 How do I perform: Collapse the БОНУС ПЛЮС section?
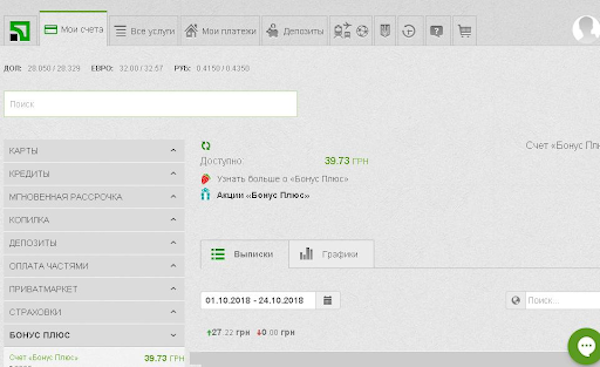coord(94,335)
